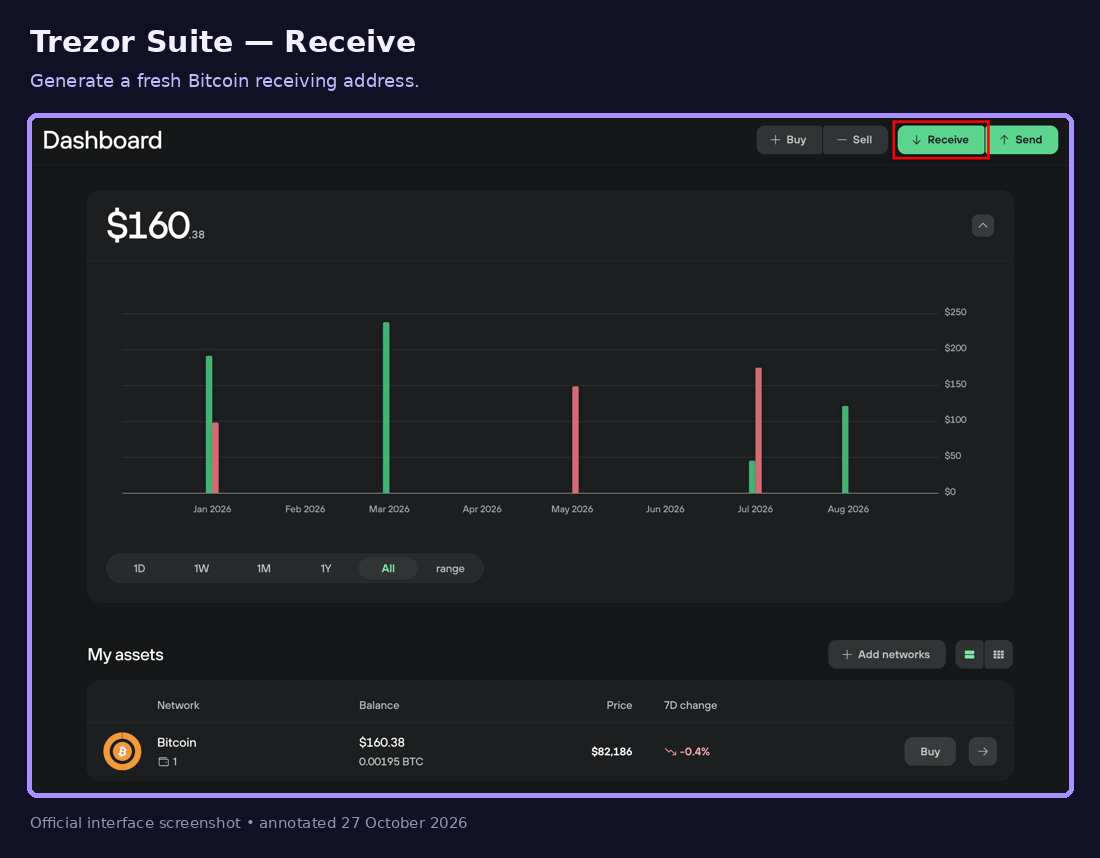The height and width of the screenshot is (858, 1100).
Task: Click the Bitcoin coin logo
Action: point(122,751)
